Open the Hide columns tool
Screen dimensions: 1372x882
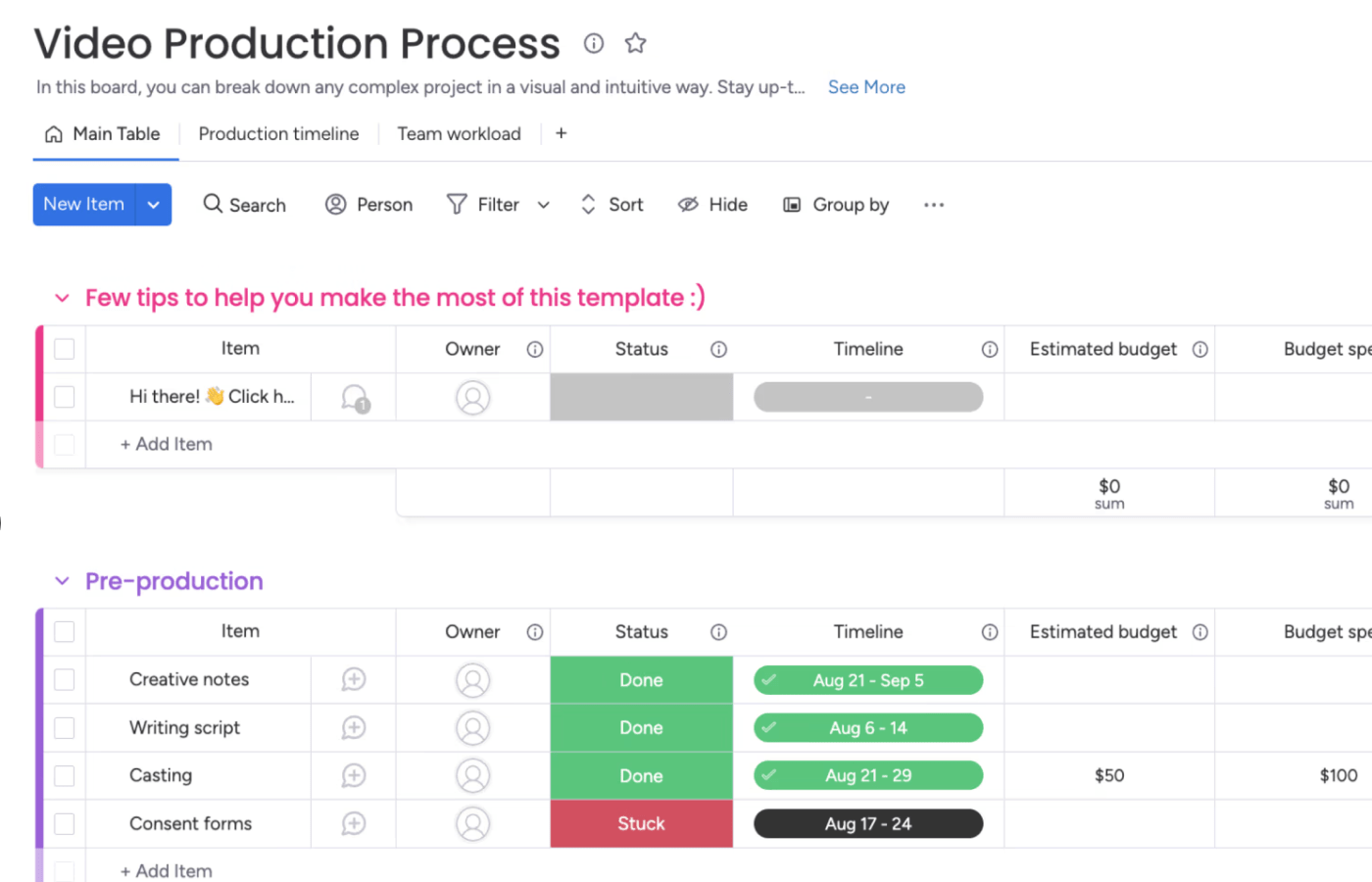point(712,205)
